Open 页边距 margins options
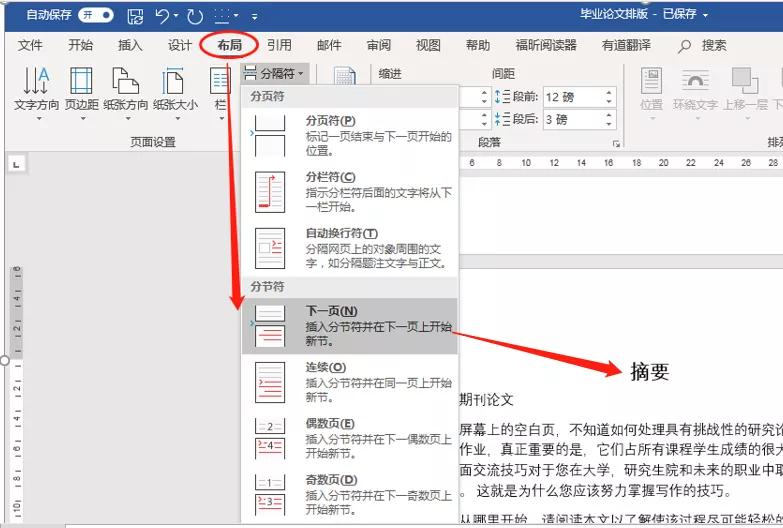This screenshot has height=528, width=783. [x=81, y=93]
